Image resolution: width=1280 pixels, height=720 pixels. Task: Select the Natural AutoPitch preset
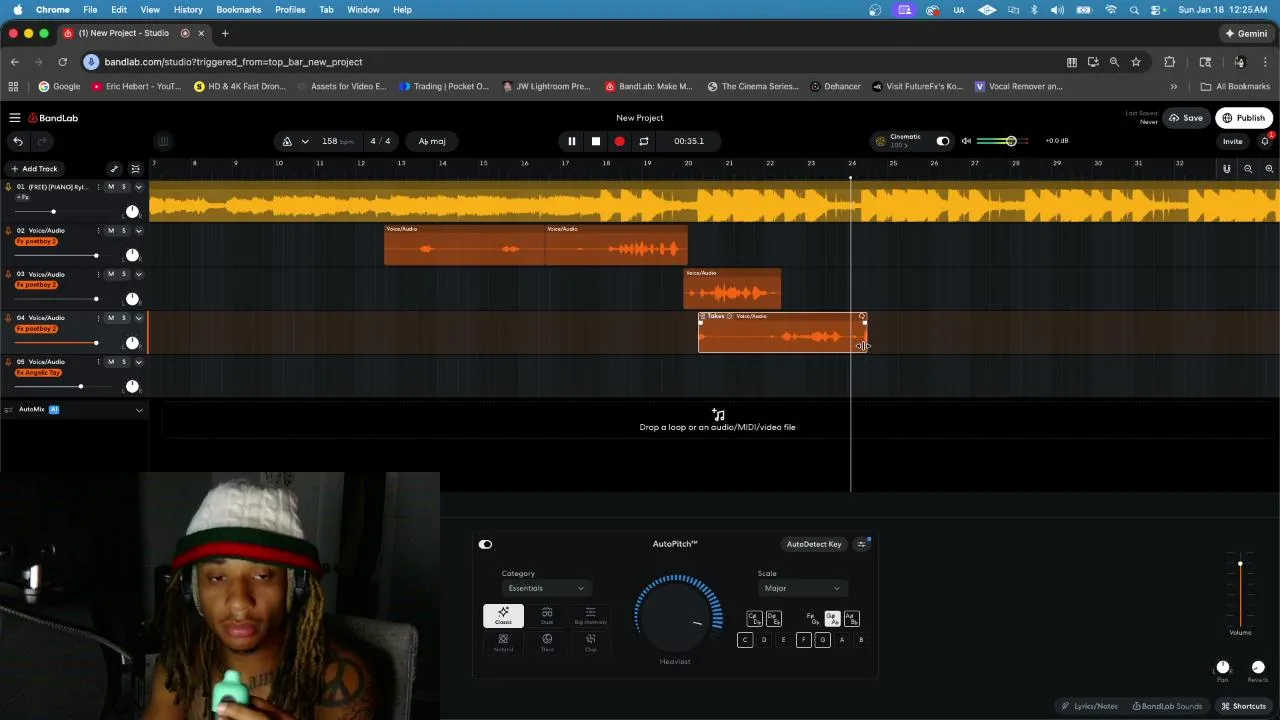click(503, 642)
